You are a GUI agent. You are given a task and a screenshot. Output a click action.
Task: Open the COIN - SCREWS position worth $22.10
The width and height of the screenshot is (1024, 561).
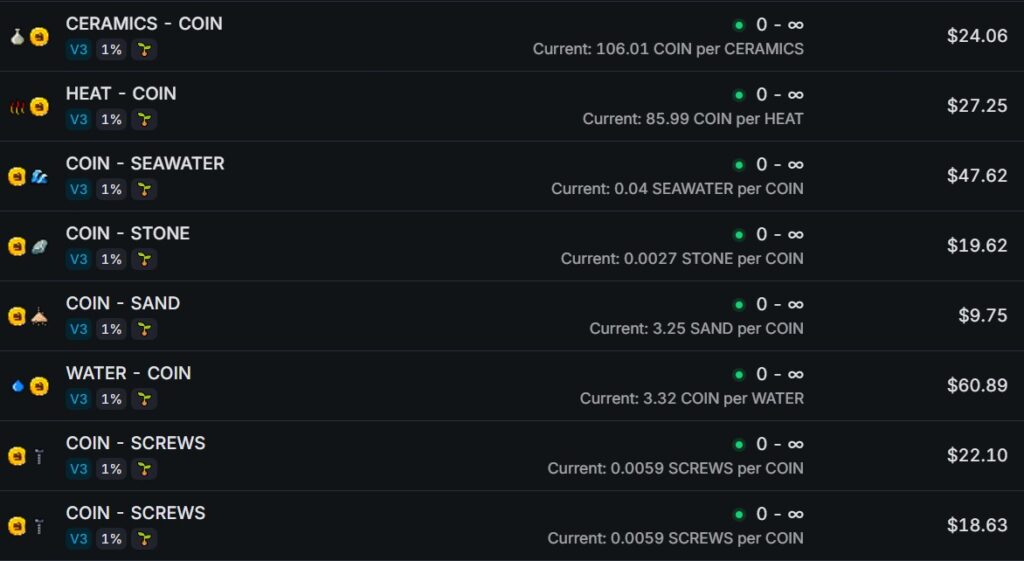point(136,443)
